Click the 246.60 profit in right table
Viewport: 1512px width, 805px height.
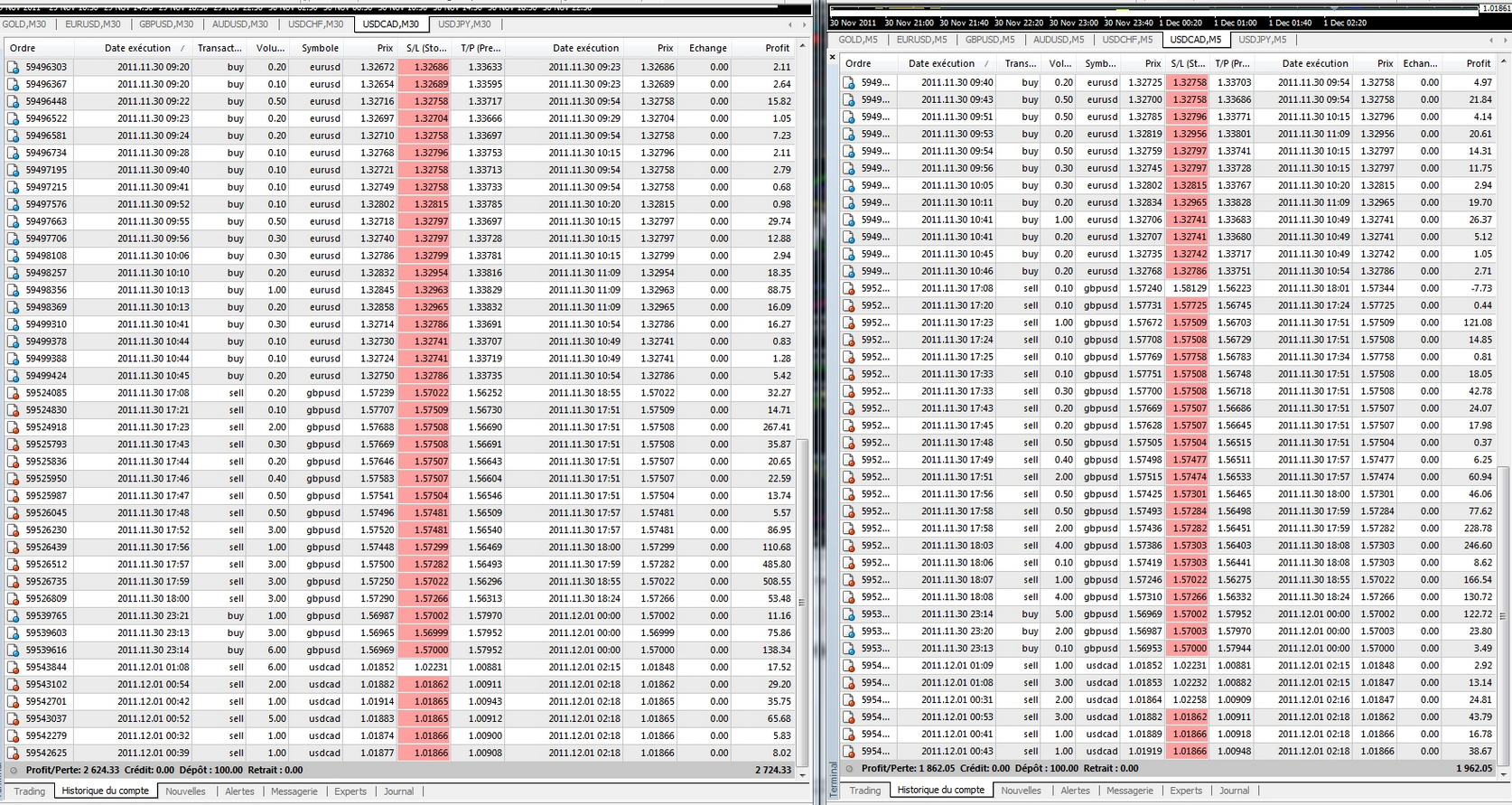[1478, 546]
